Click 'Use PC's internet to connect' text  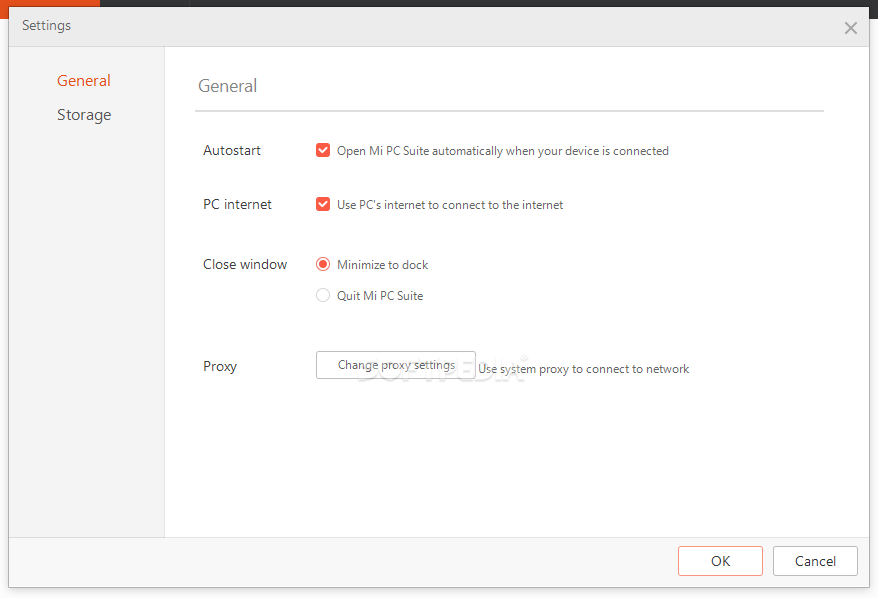(x=450, y=205)
